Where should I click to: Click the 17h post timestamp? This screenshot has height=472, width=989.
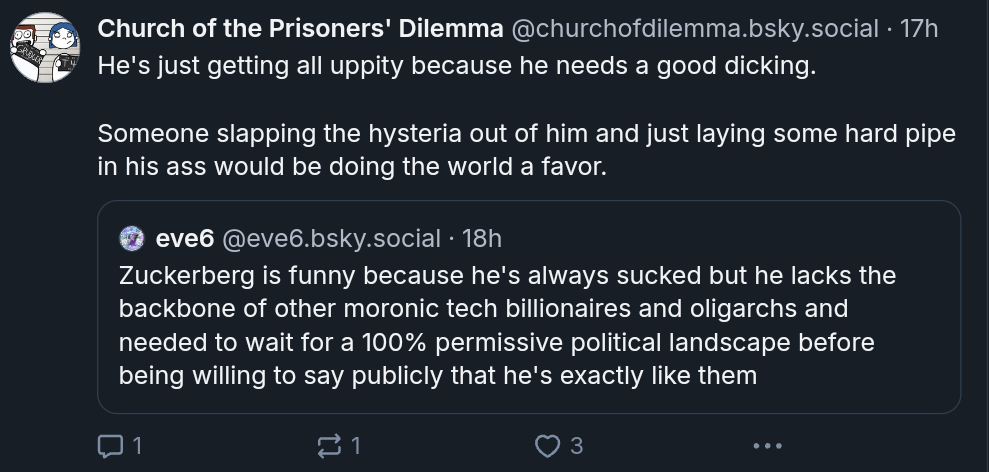919,28
